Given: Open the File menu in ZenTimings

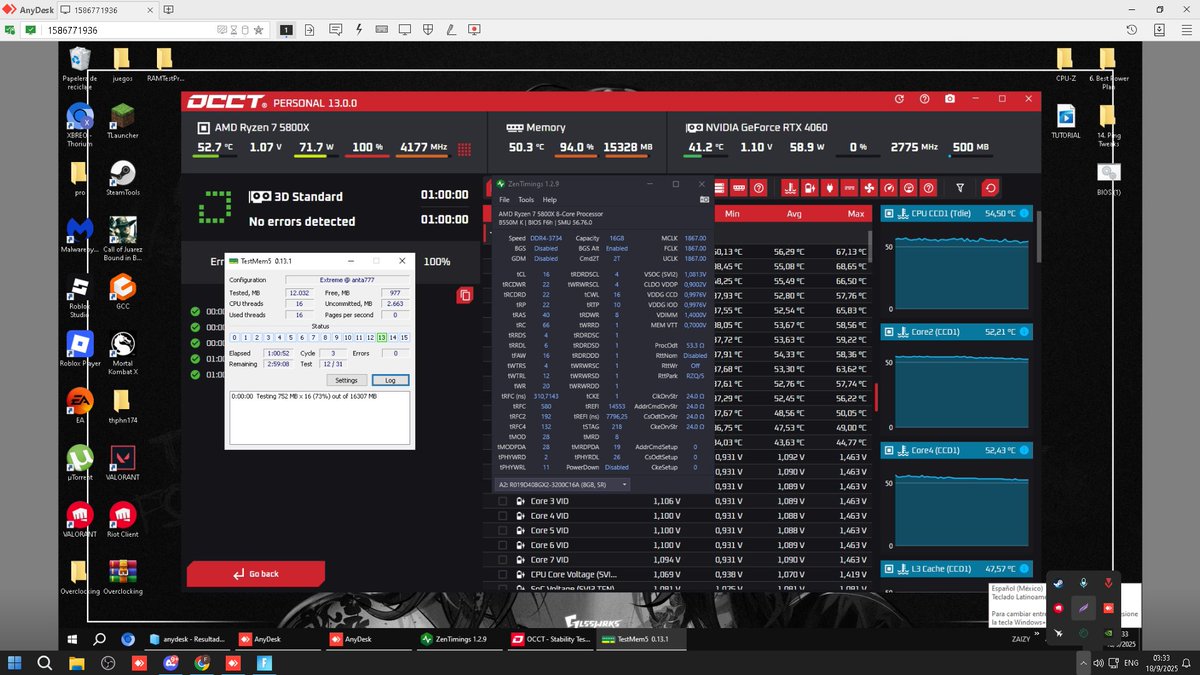Looking at the screenshot, I should pyautogui.click(x=504, y=200).
